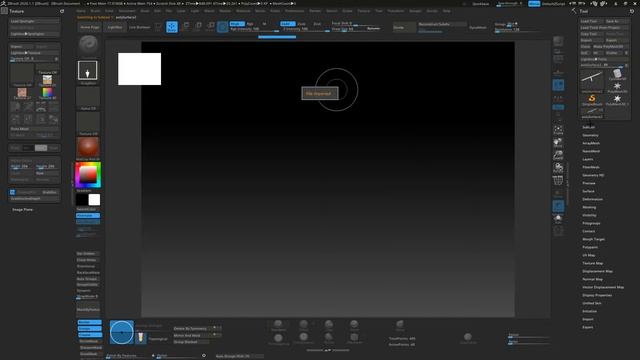
Task: Open the MatCap red material sphere
Action: tap(88, 147)
